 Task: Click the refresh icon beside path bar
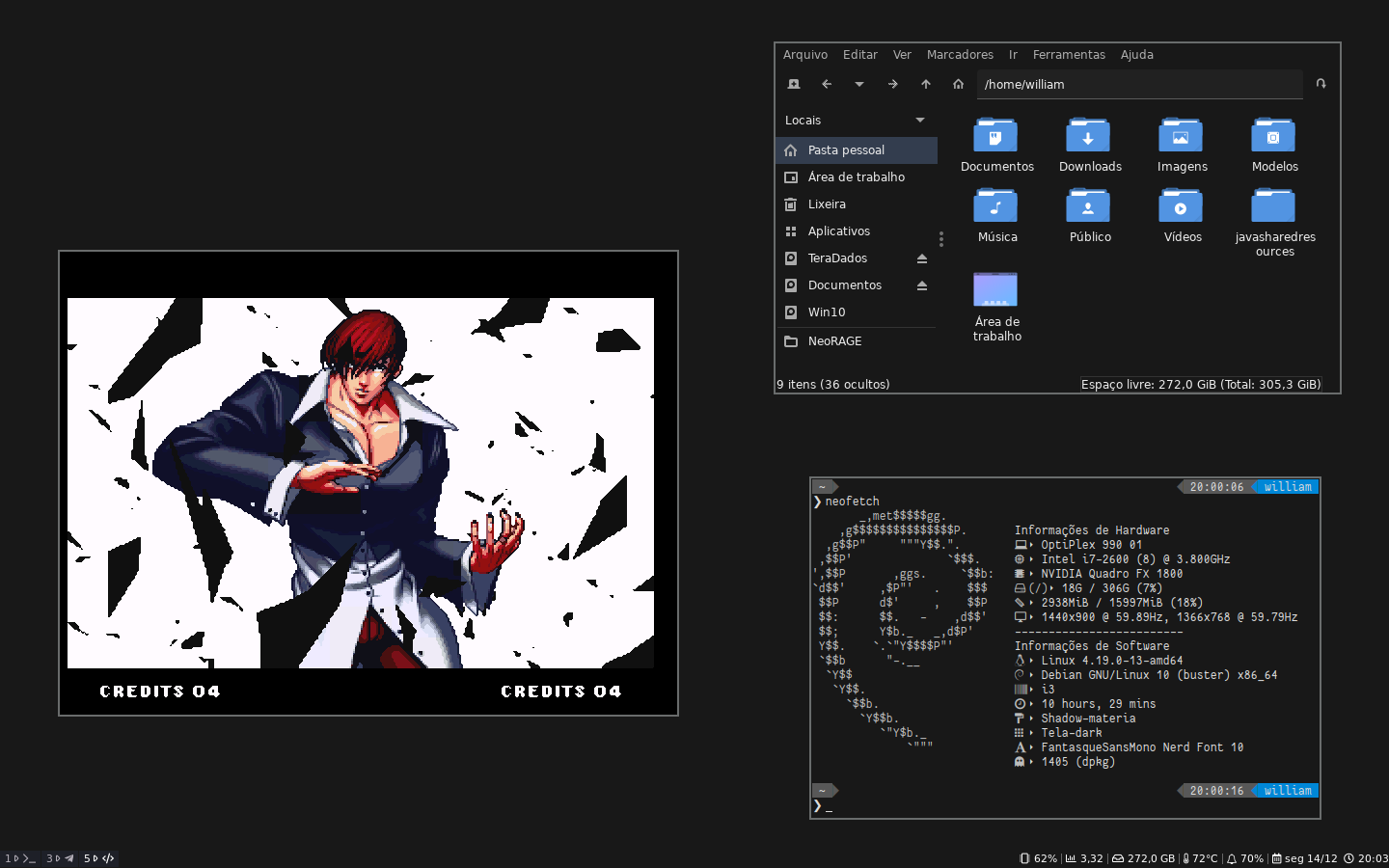pyautogui.click(x=1321, y=84)
